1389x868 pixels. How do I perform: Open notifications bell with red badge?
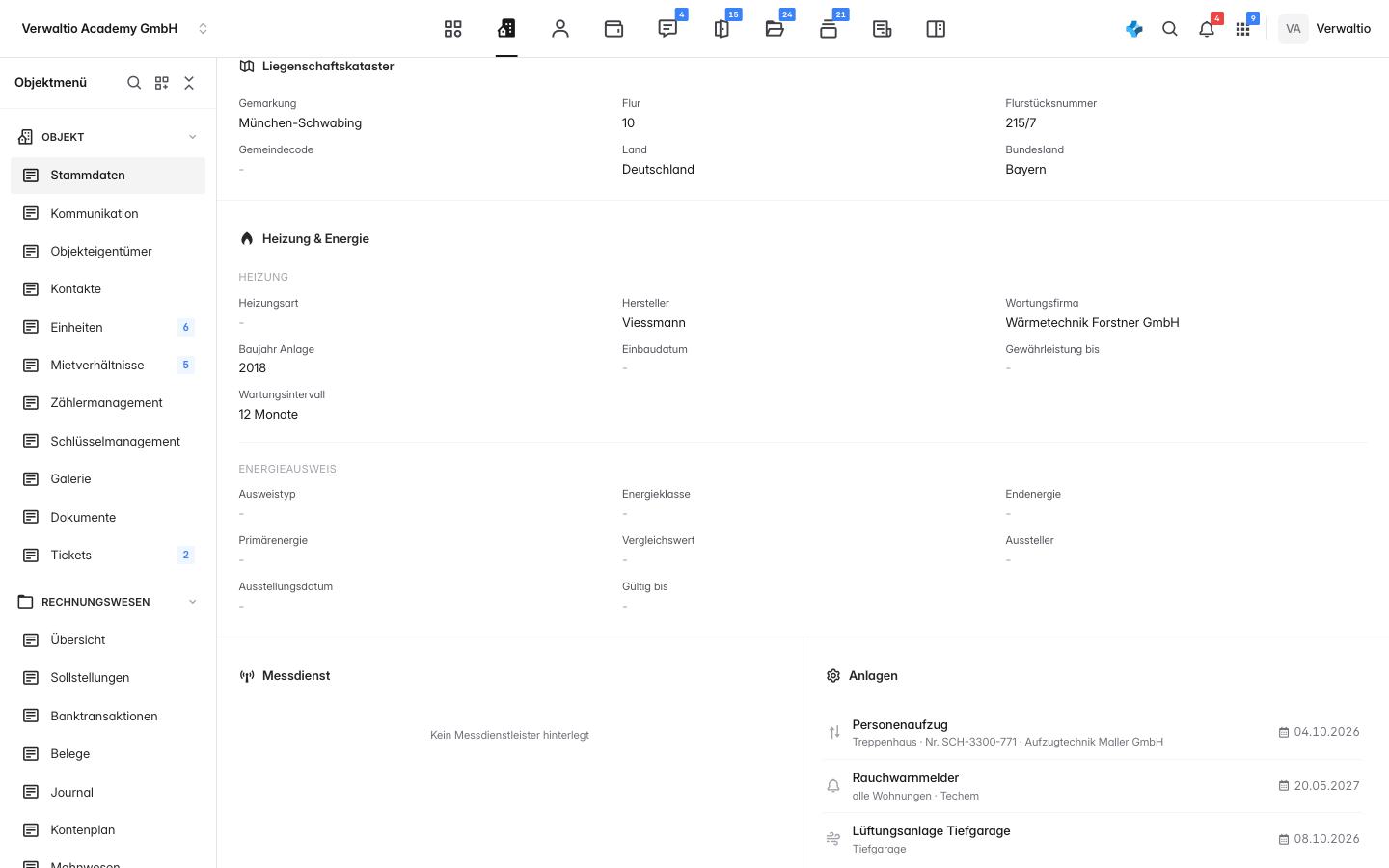(x=1207, y=29)
